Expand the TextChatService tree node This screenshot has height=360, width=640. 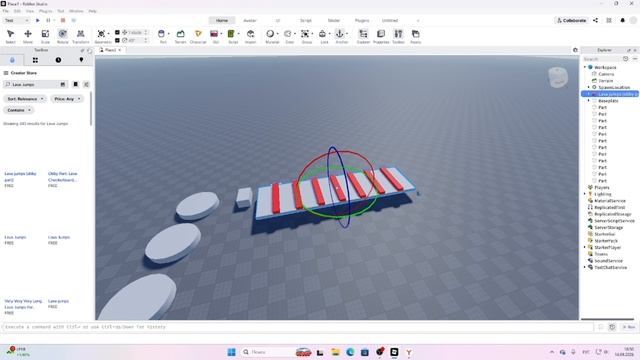pyautogui.click(x=585, y=267)
